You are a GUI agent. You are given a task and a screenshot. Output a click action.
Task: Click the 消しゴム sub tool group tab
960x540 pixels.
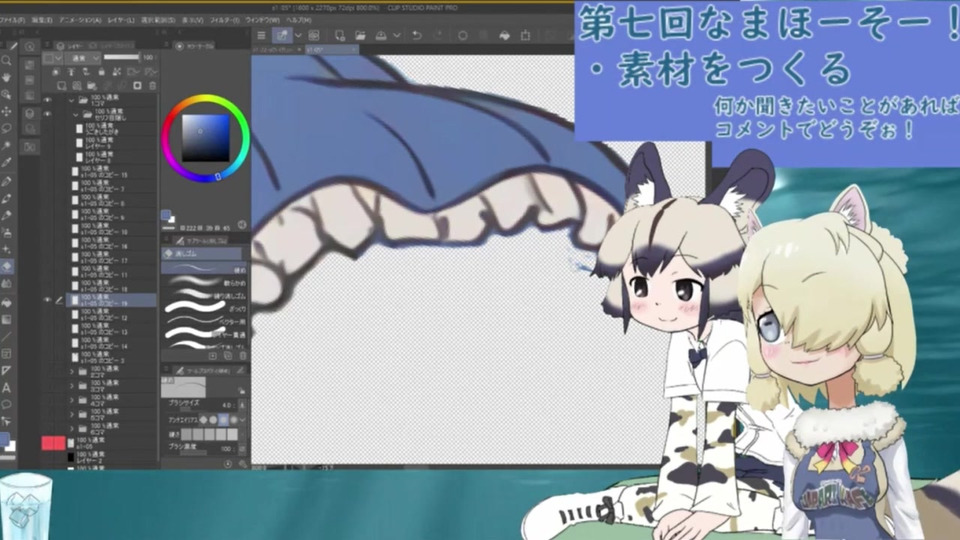[202, 253]
